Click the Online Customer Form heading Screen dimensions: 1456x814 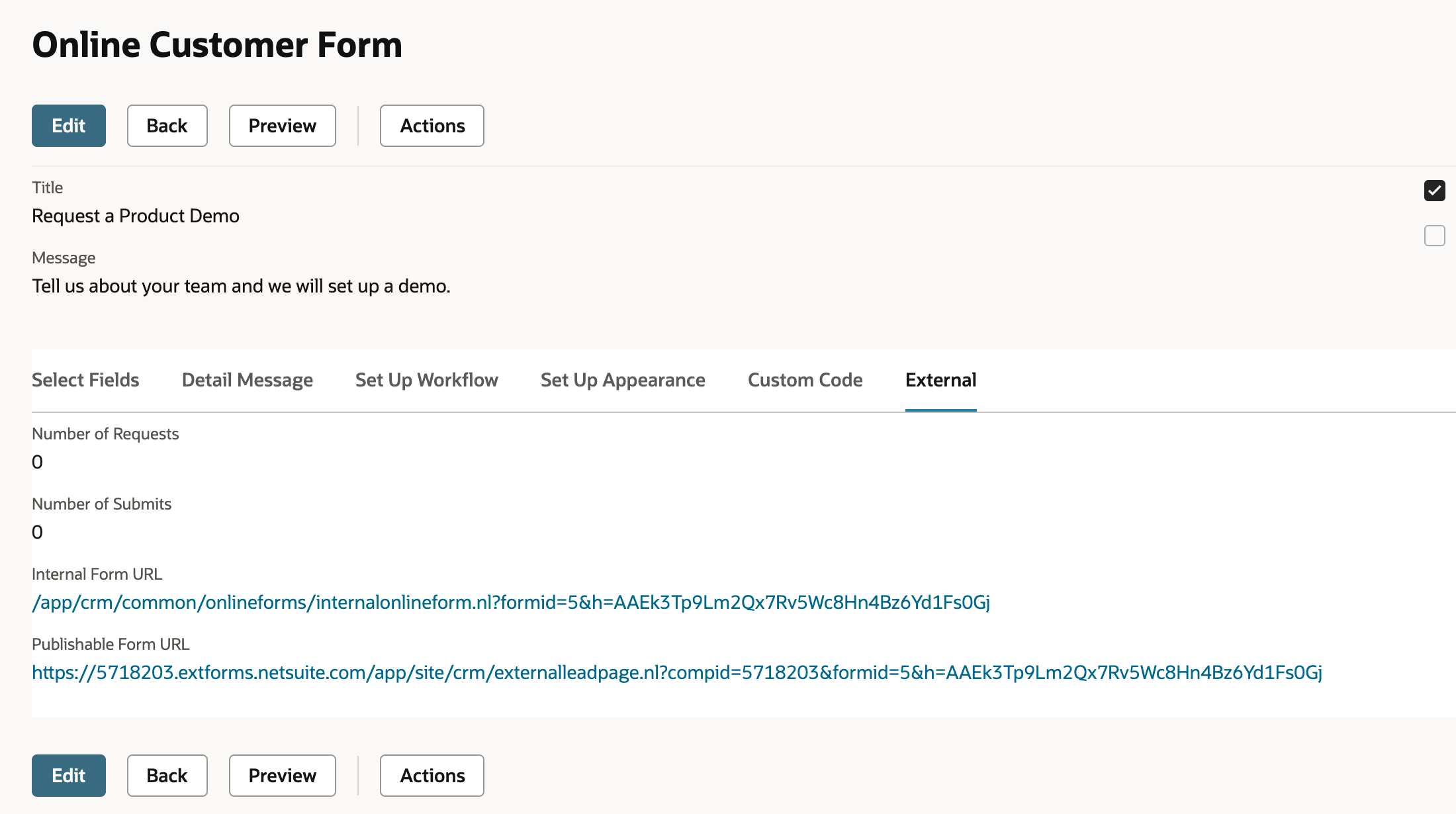pyautogui.click(x=217, y=45)
